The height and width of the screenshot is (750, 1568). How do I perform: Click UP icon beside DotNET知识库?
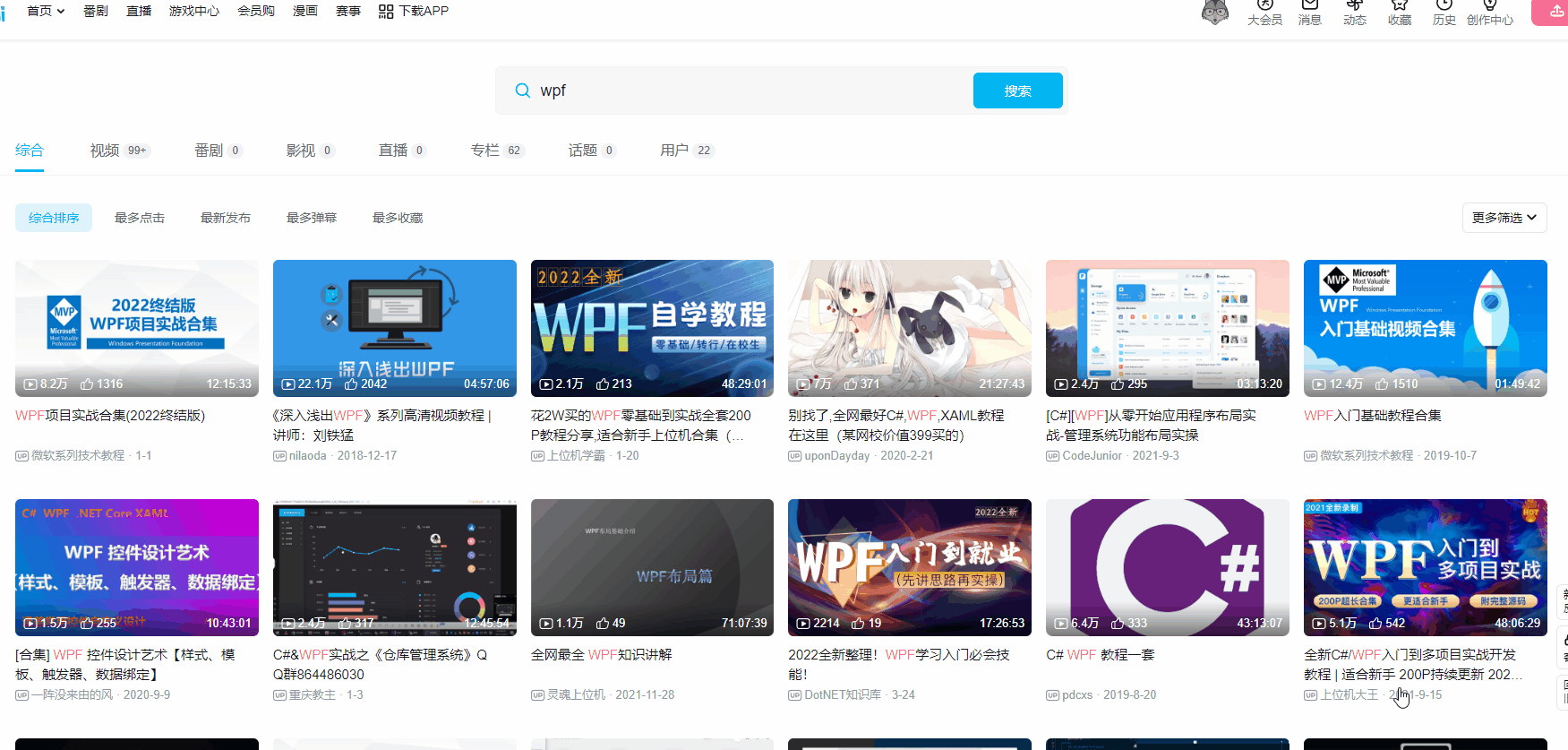pyautogui.click(x=794, y=695)
